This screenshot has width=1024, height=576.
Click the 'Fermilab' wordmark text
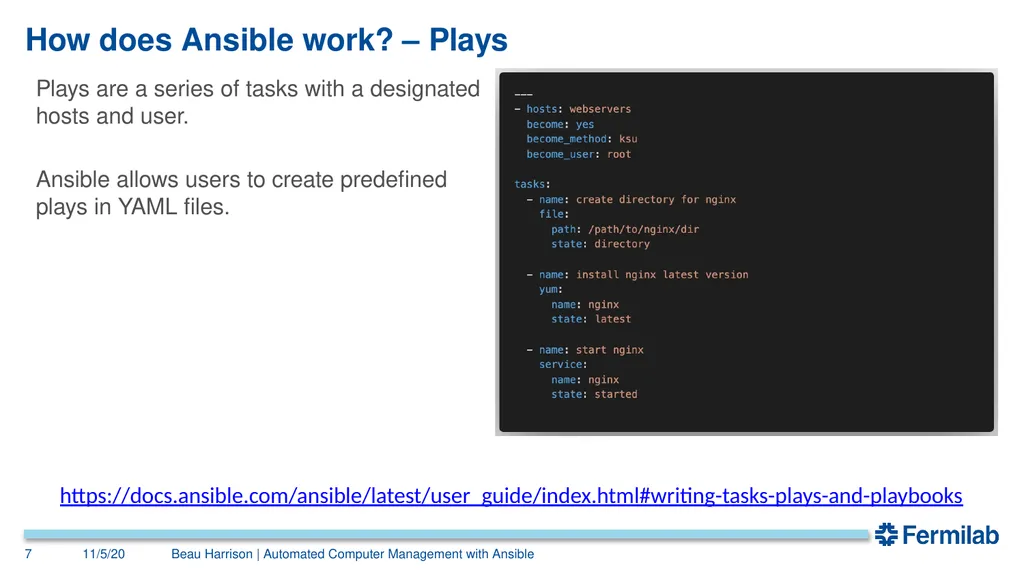[951, 535]
